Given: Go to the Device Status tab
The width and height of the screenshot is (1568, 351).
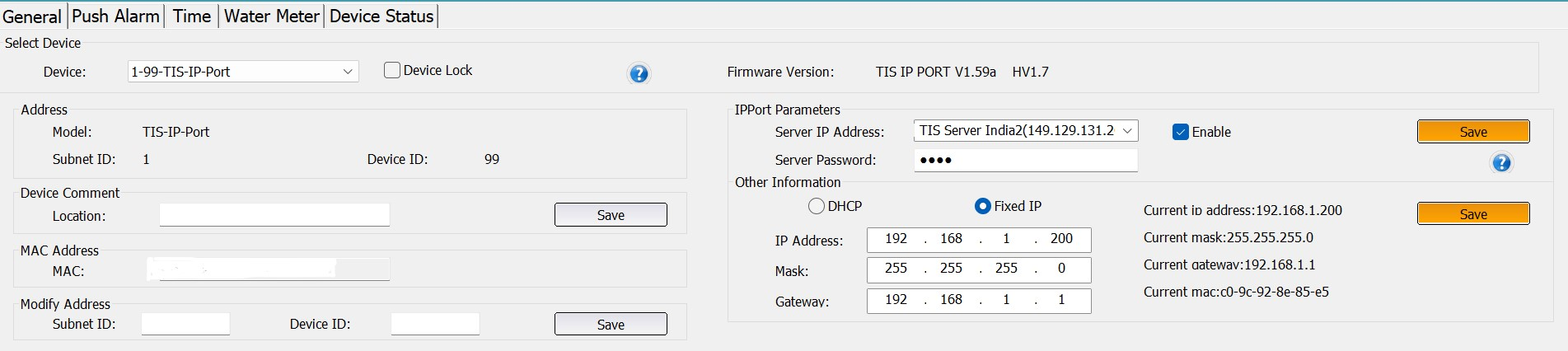Looking at the screenshot, I should coord(381,16).
